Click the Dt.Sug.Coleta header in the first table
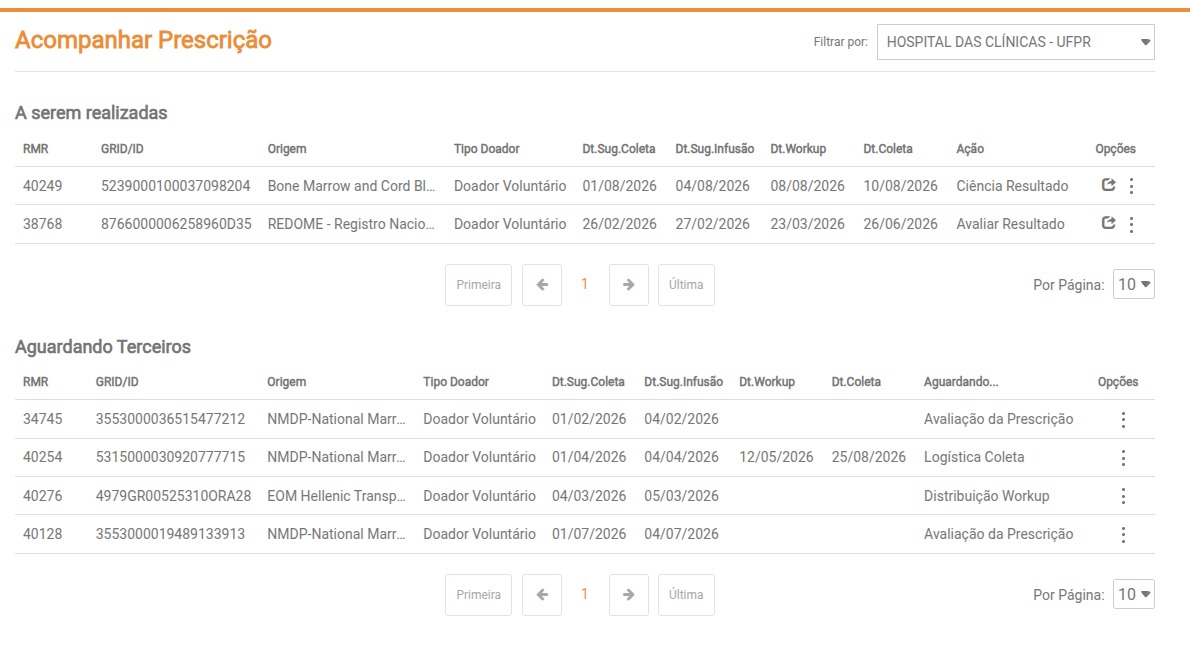Screen dimensions: 1190x664 coord(619,149)
